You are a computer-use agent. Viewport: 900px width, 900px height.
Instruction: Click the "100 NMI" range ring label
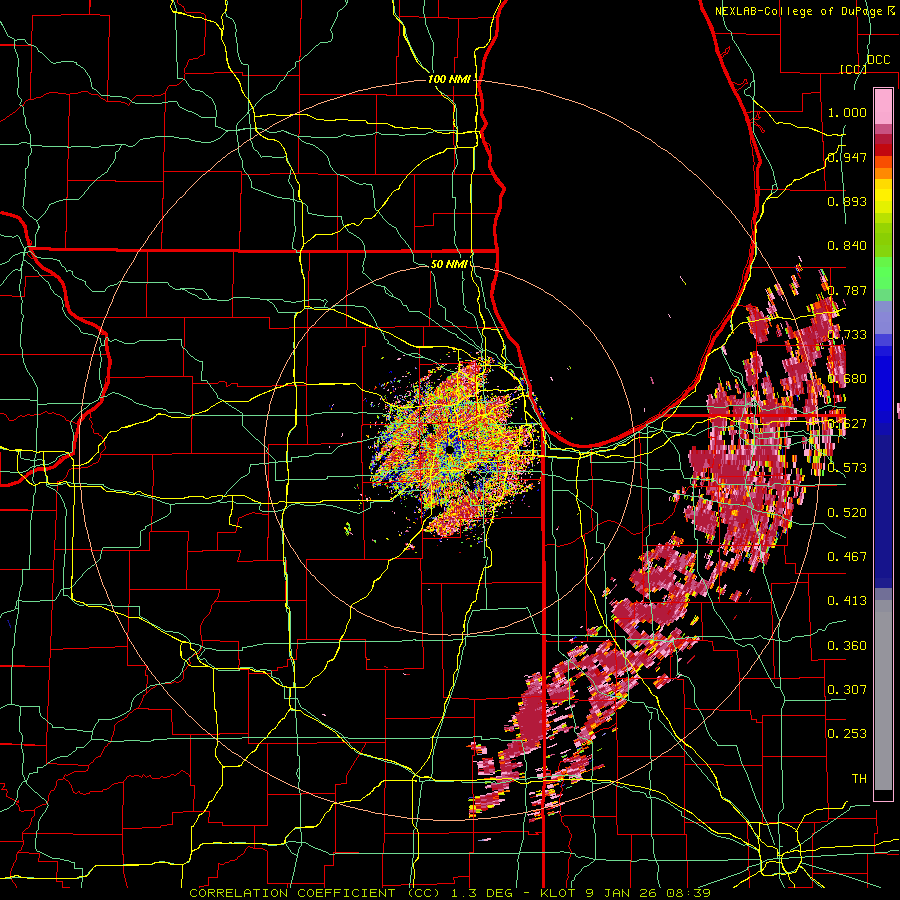point(449,79)
